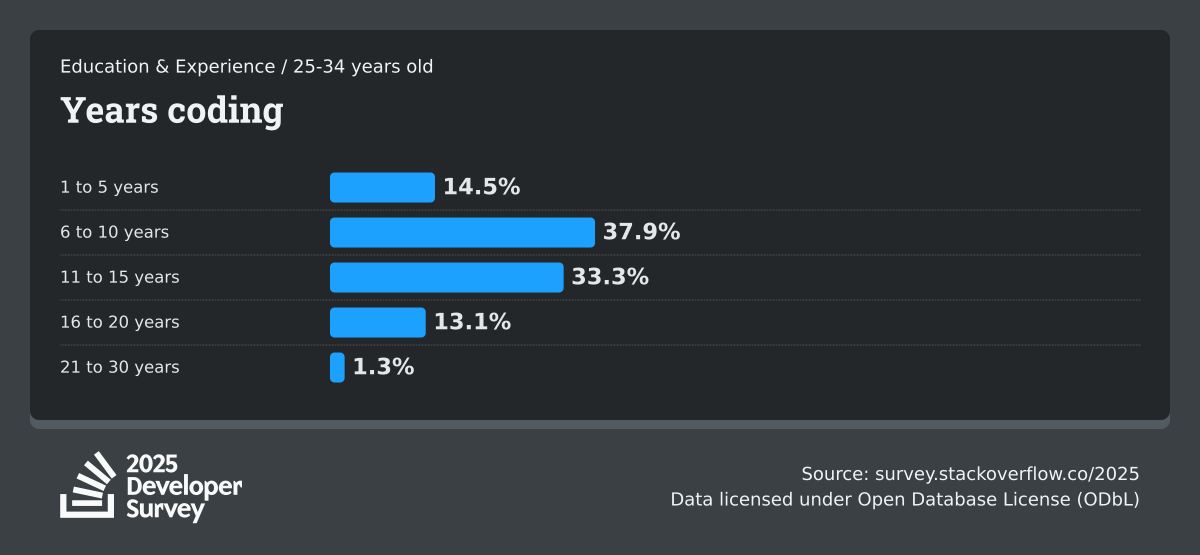This screenshot has height=555, width=1200.
Task: Click the Years coding heading
Action: click(x=172, y=110)
